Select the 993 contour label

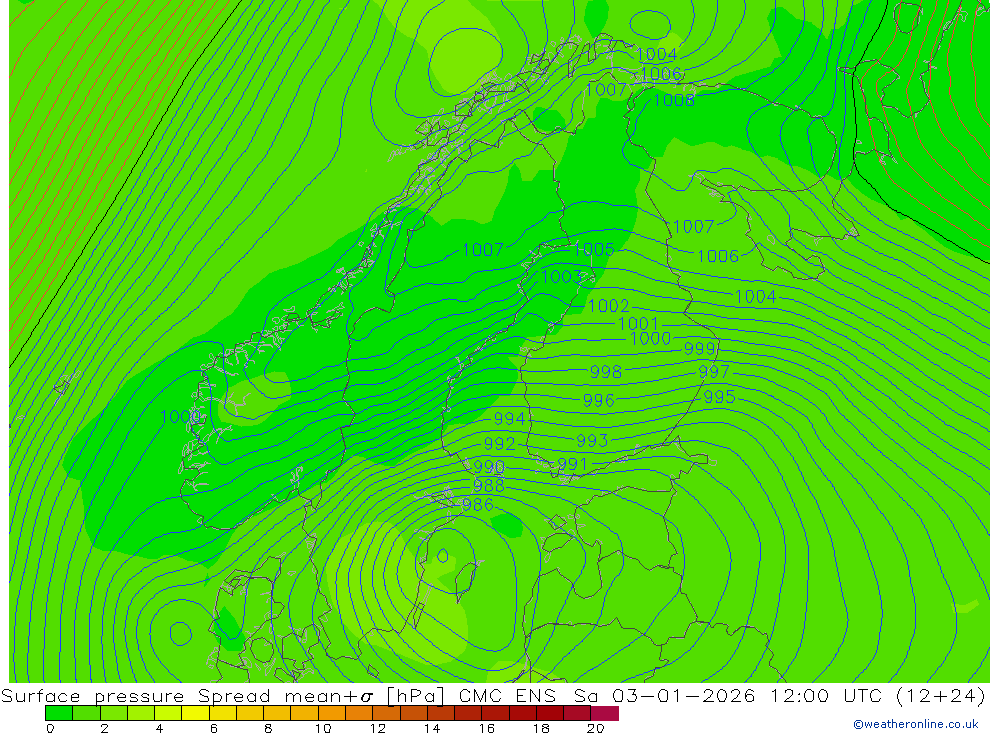[592, 440]
